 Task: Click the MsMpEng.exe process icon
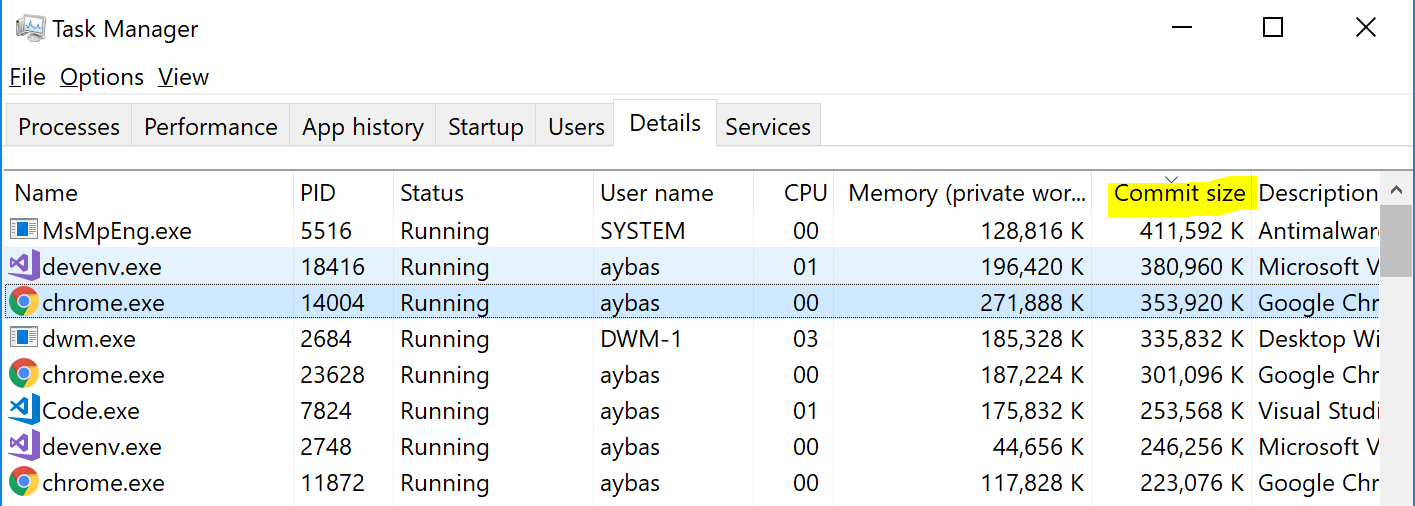click(23, 230)
